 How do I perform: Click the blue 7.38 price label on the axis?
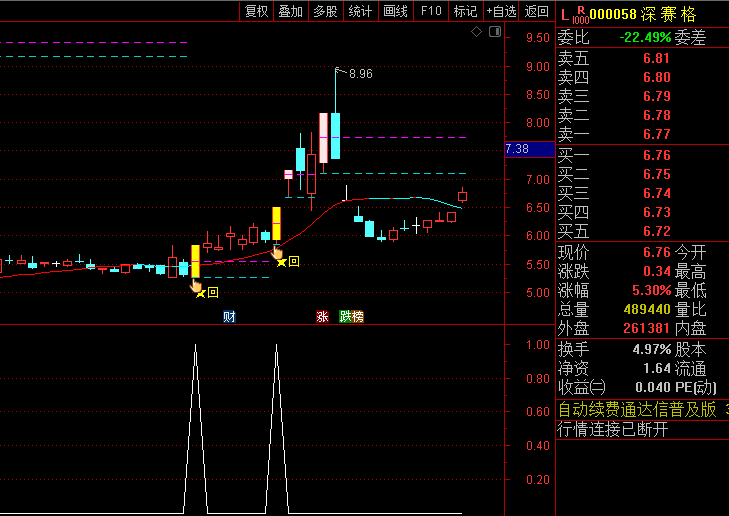tap(518, 149)
